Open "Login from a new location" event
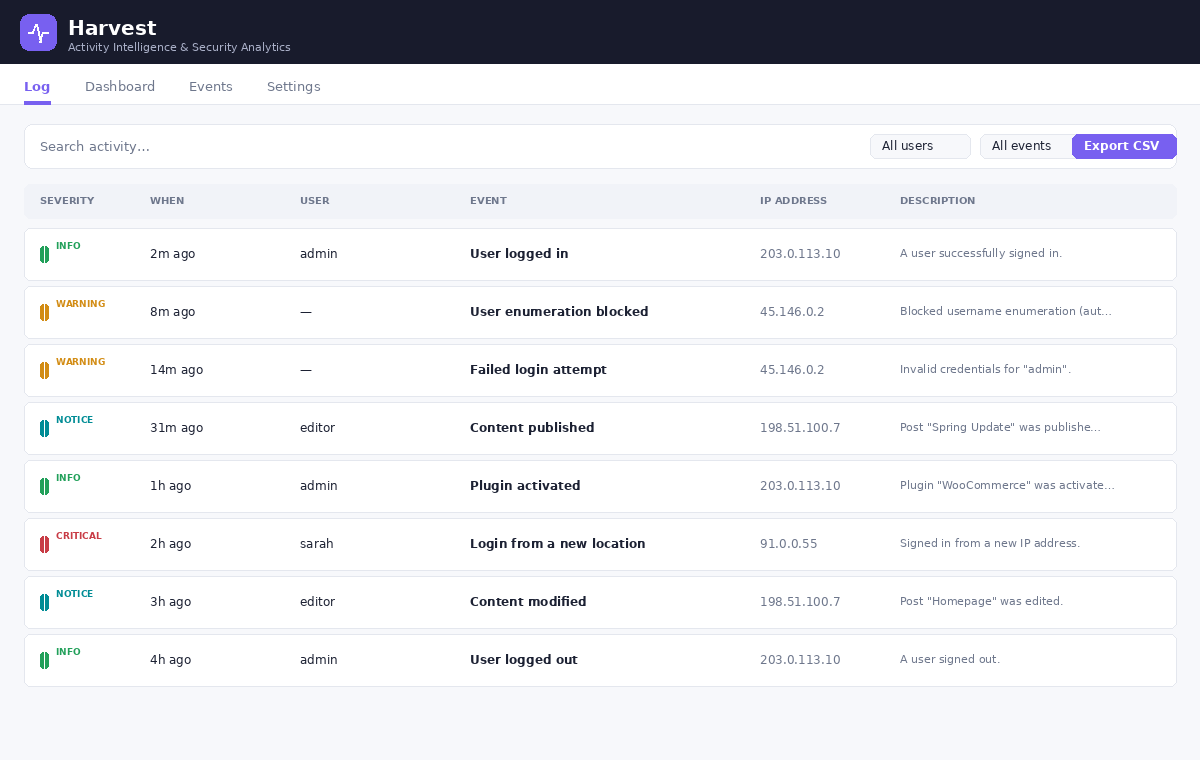The height and width of the screenshot is (760, 1200). click(x=558, y=544)
